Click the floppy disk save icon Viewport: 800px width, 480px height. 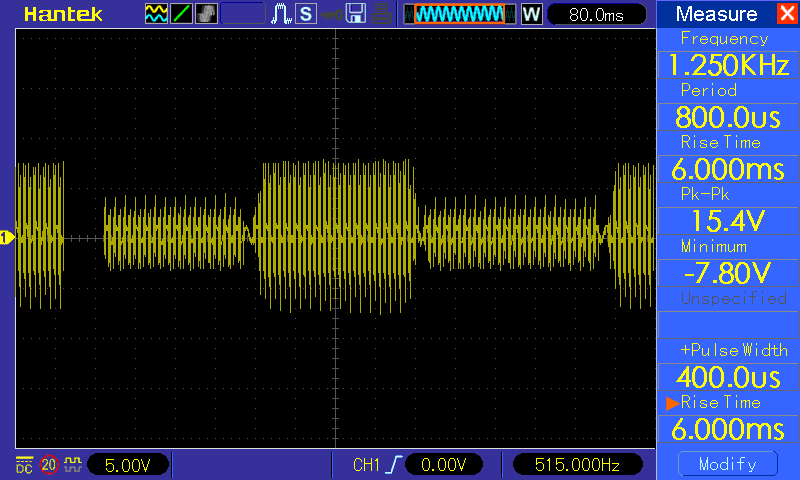[x=356, y=14]
